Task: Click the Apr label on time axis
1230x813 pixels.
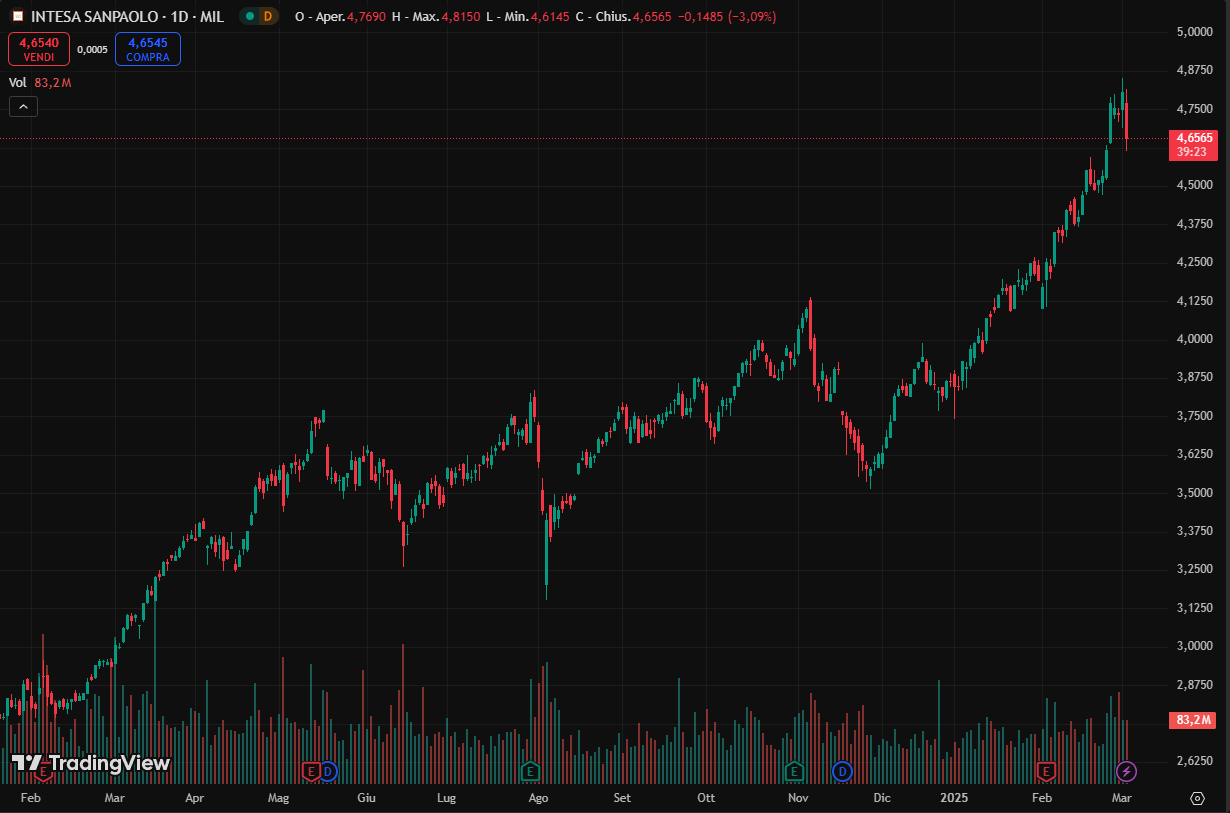Action: coord(195,798)
